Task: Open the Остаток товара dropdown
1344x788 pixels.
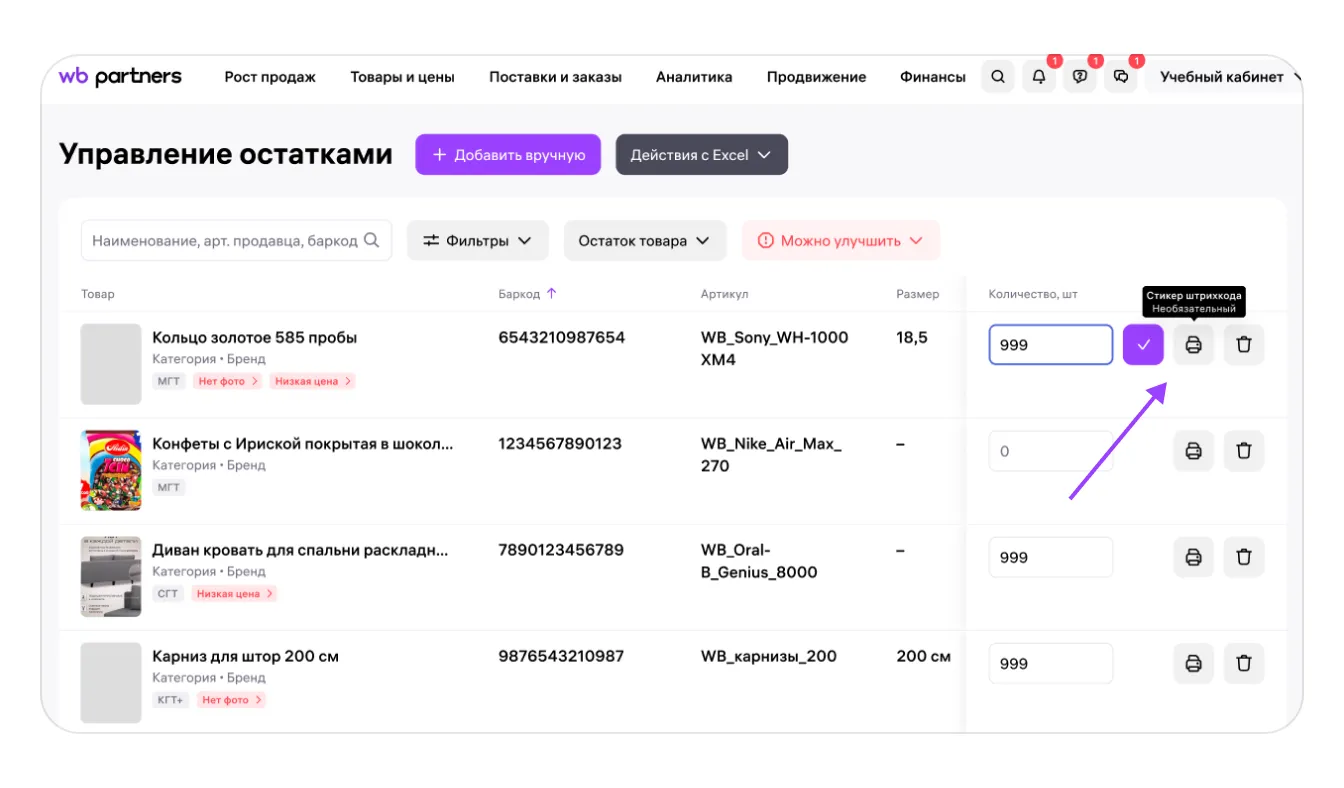Action: coord(644,241)
